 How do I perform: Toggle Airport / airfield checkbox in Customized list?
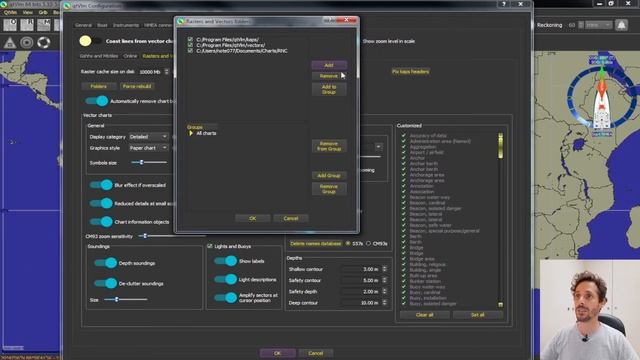point(403,152)
